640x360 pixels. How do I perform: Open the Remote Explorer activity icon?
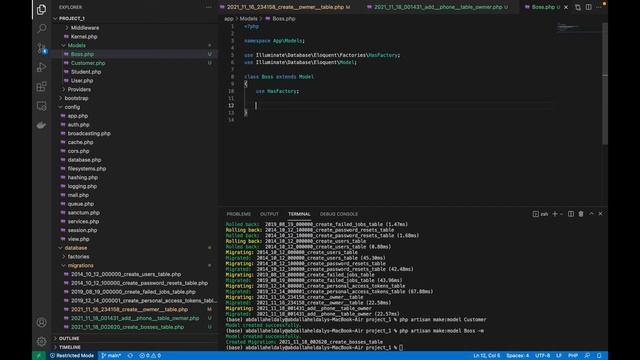click(41, 106)
